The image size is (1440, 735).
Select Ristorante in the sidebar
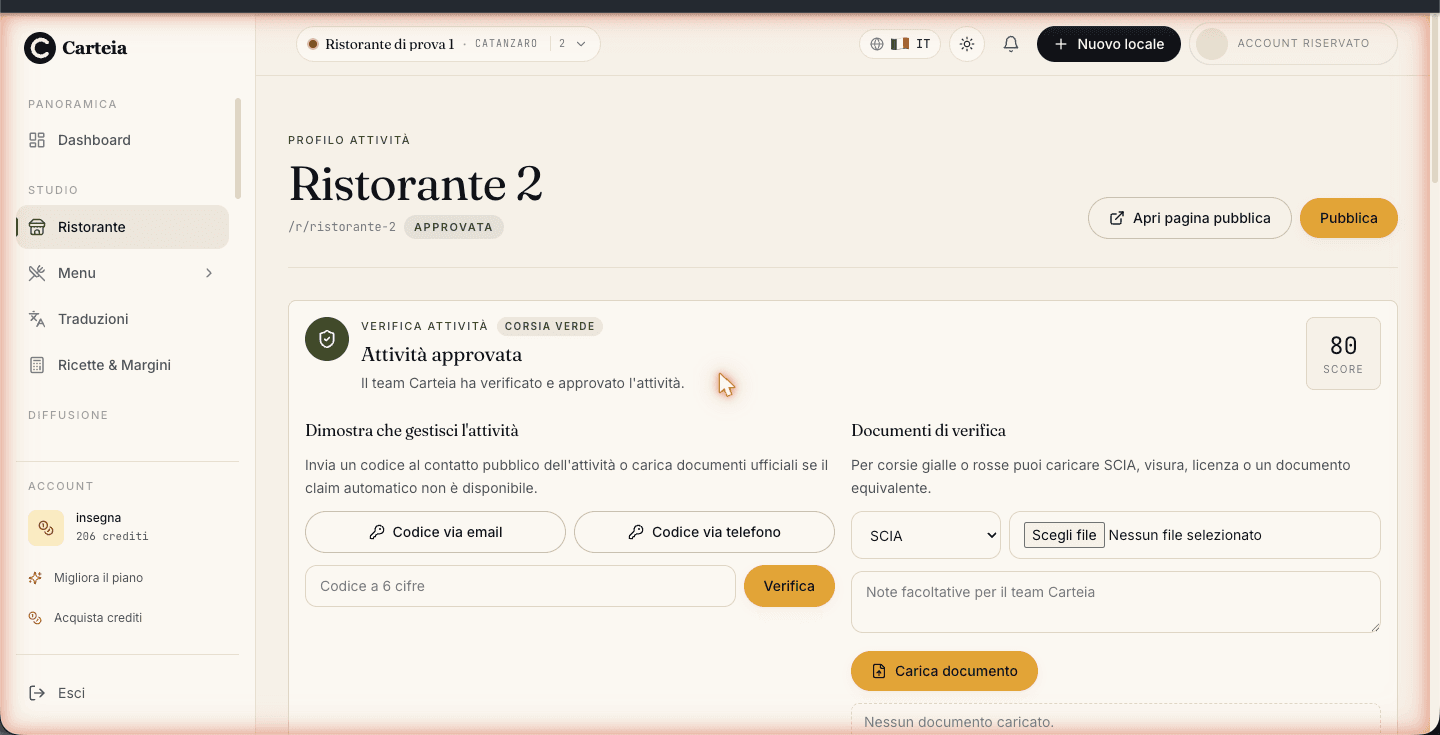pos(122,227)
